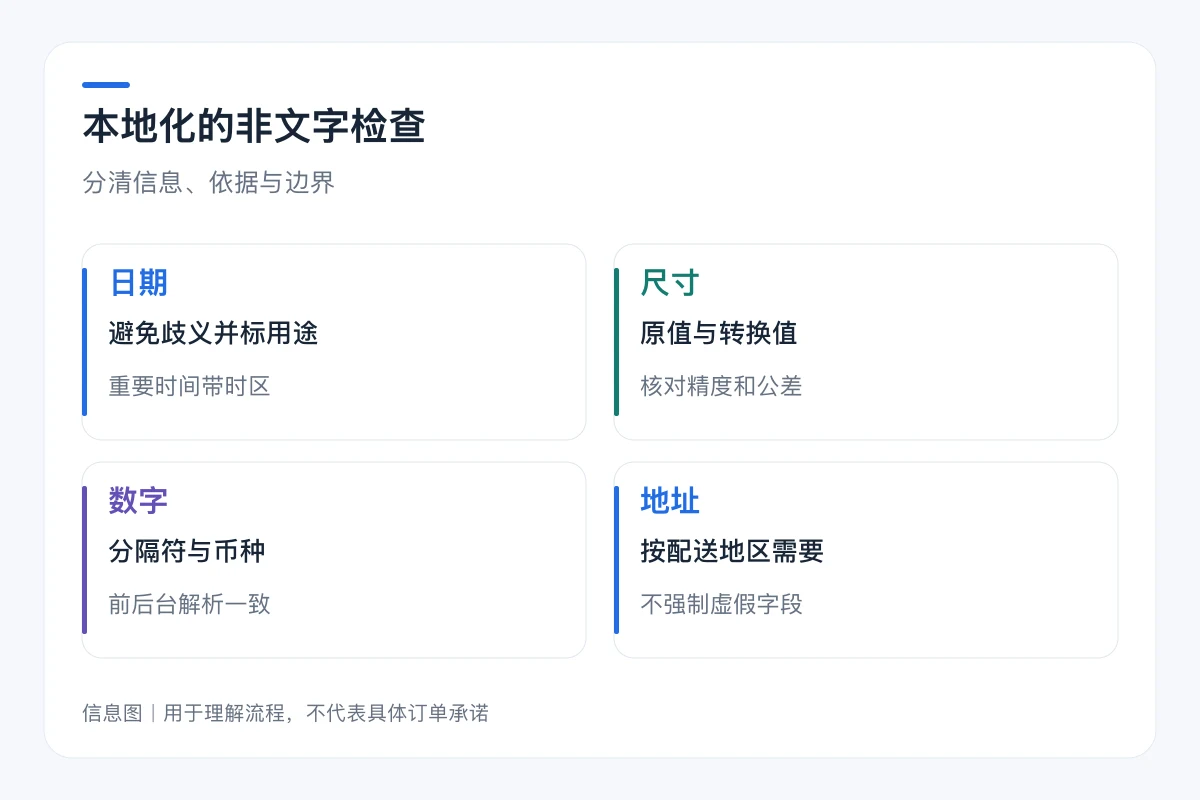Screen dimensions: 1200x800
Task: Select the line 前后台解析一致
Action: [190, 604]
